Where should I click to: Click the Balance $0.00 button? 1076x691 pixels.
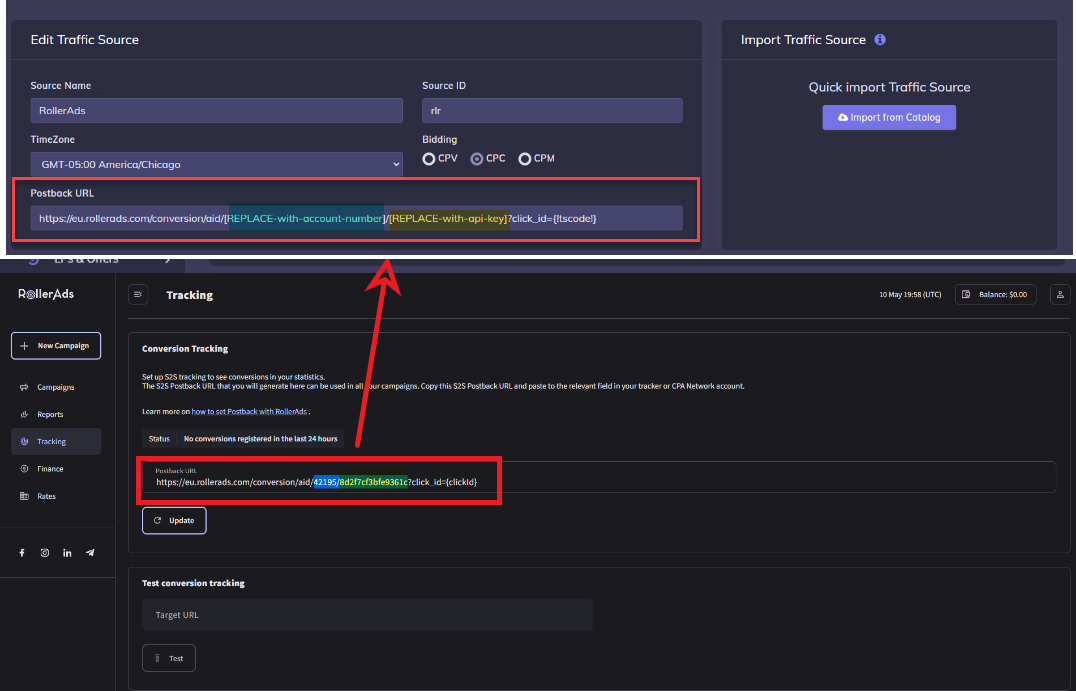(x=995, y=294)
